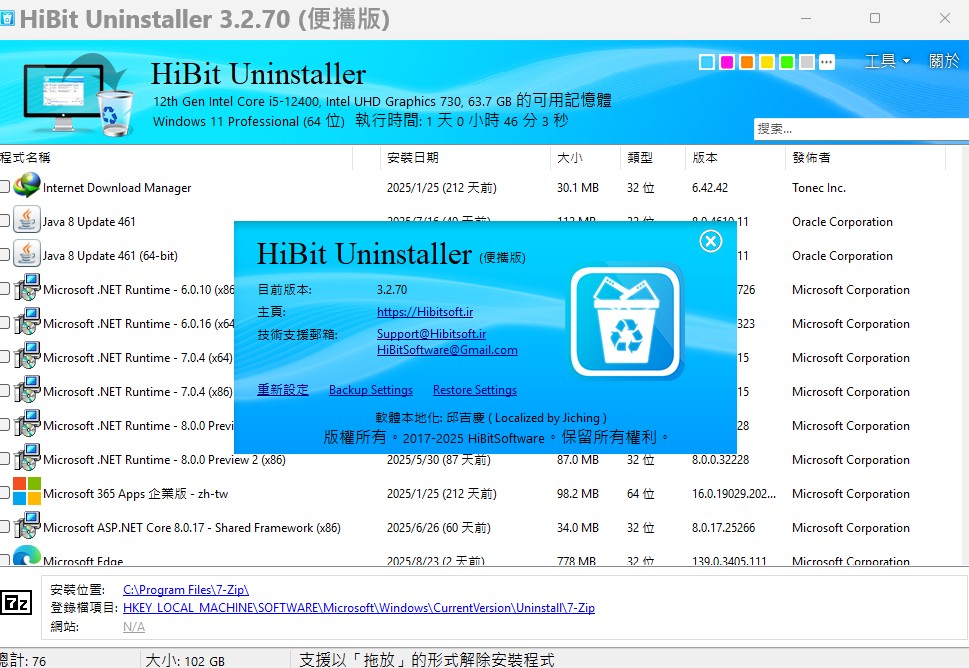Select Microsoft ASP.NET Core 8.0.17 row name
969x668 pixels.
(192, 528)
